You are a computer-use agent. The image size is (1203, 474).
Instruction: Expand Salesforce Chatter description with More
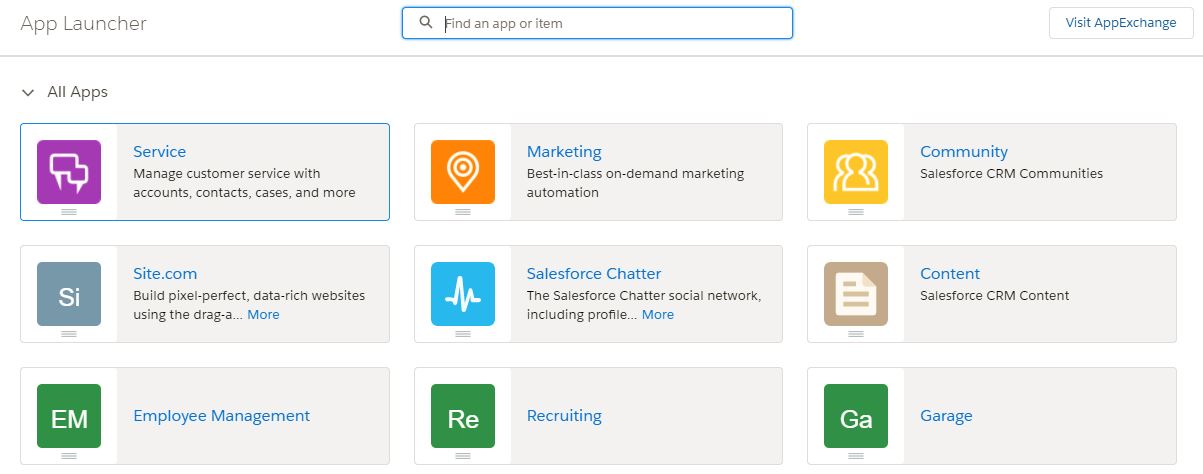pos(657,314)
